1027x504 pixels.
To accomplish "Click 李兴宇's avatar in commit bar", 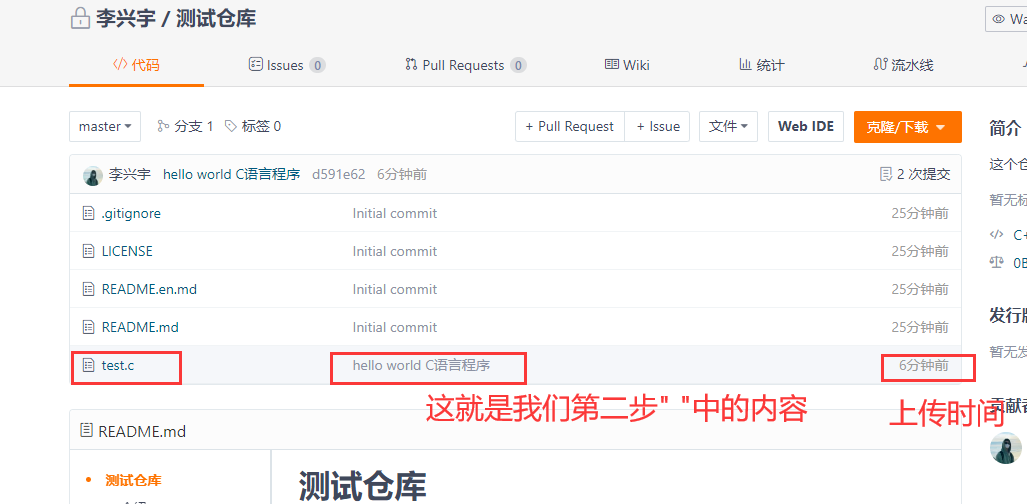I will pyautogui.click(x=92, y=175).
